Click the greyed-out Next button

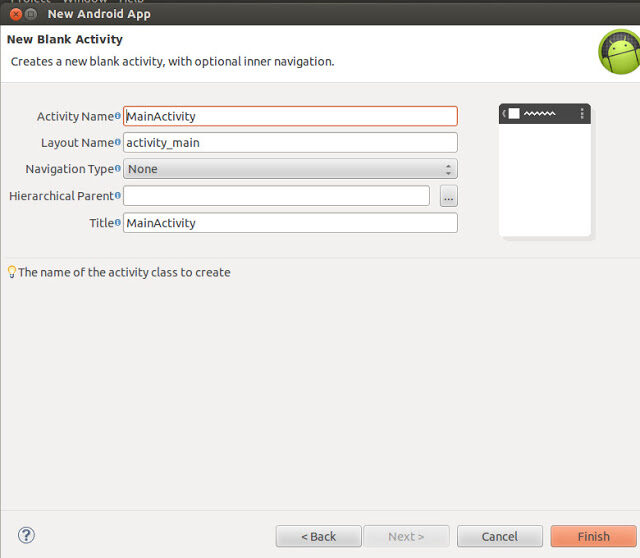coord(406,536)
